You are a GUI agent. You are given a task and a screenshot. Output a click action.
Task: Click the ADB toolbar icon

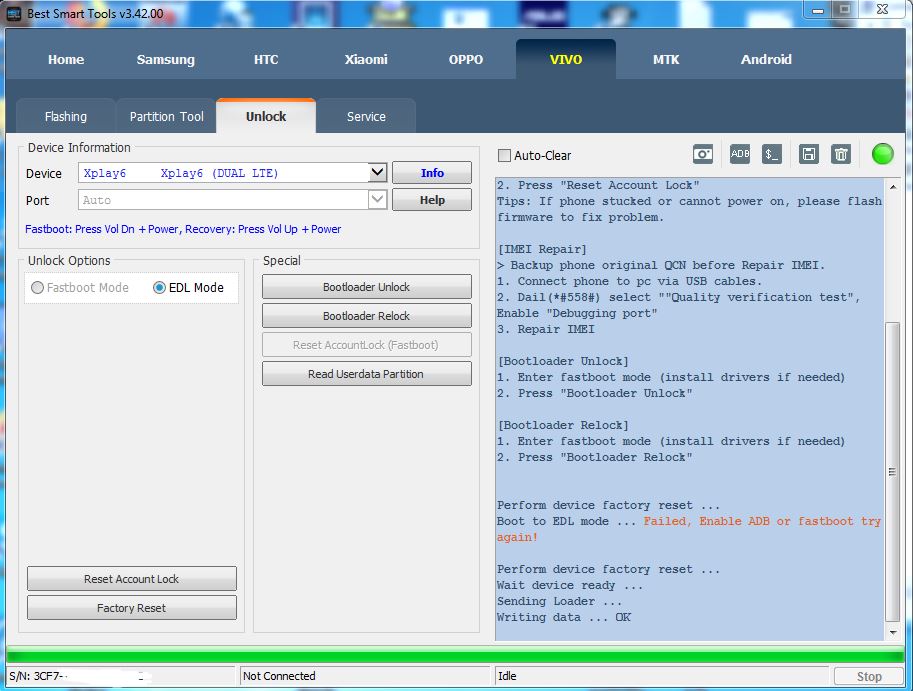[x=739, y=154]
